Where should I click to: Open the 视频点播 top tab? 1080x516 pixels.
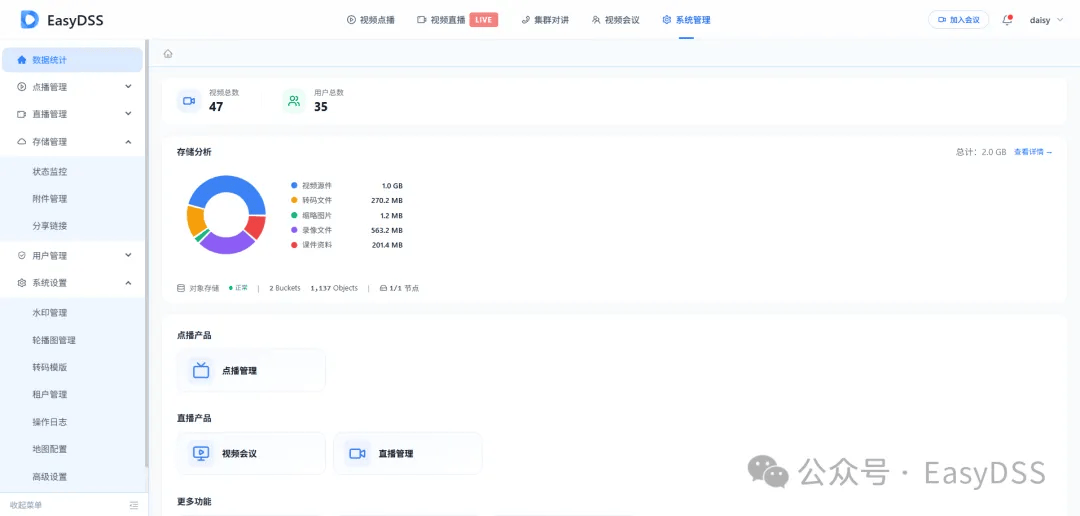(371, 20)
